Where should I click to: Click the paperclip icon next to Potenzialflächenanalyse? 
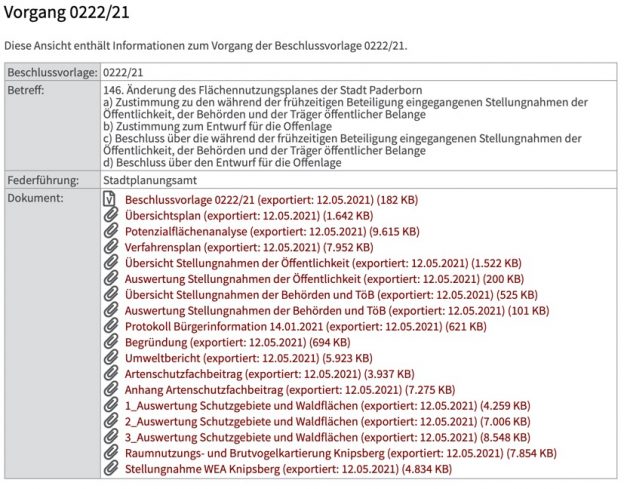point(111,231)
